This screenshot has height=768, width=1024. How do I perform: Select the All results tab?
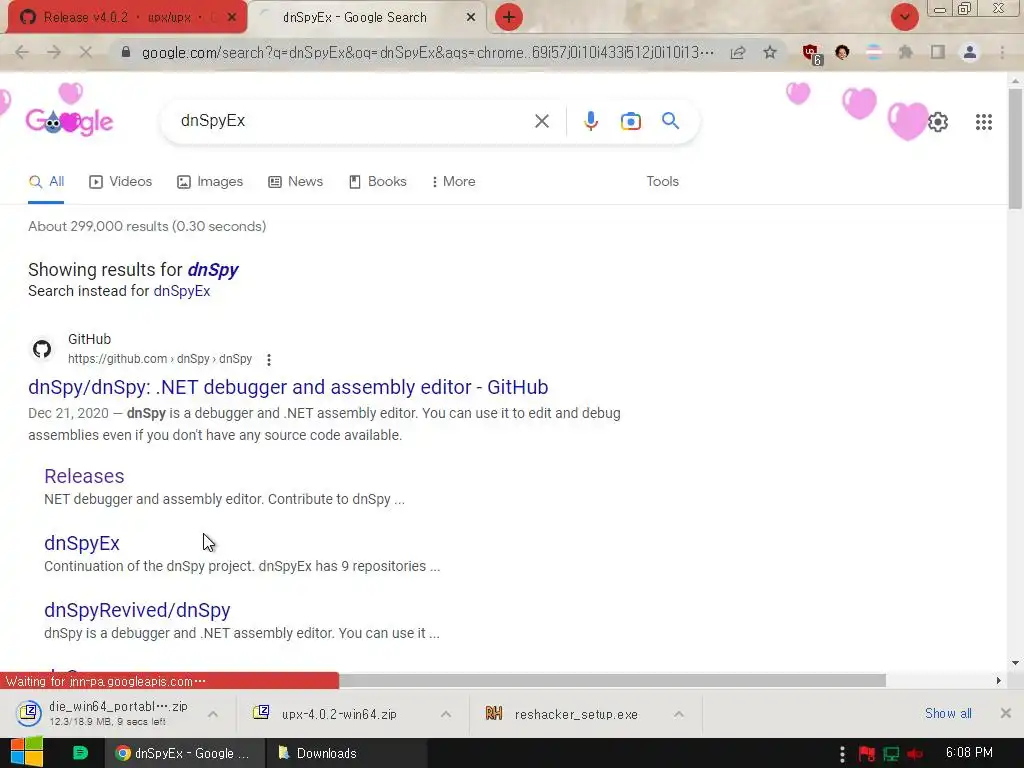[x=46, y=182]
